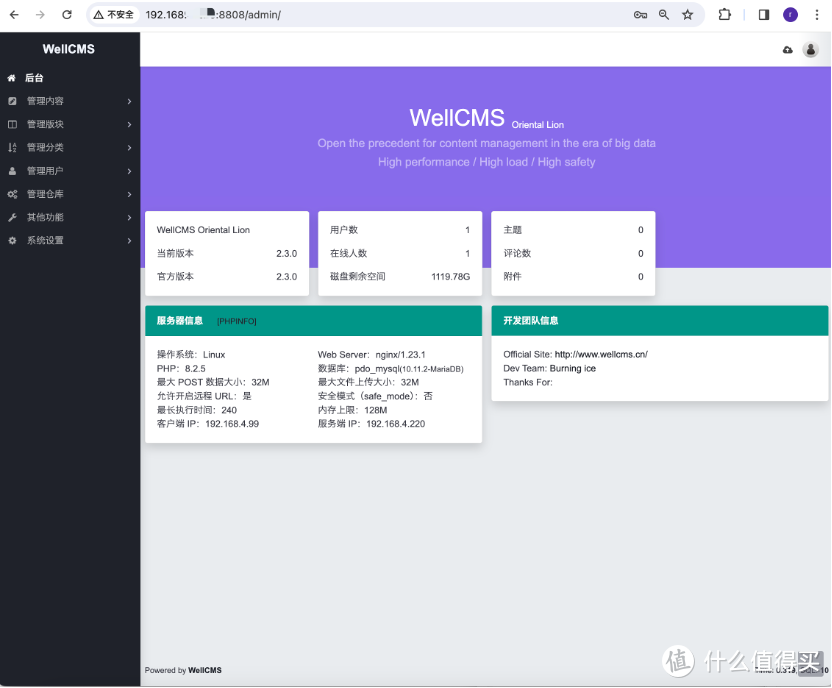
Task: Click the cloud upload icon in header
Action: click(x=788, y=50)
